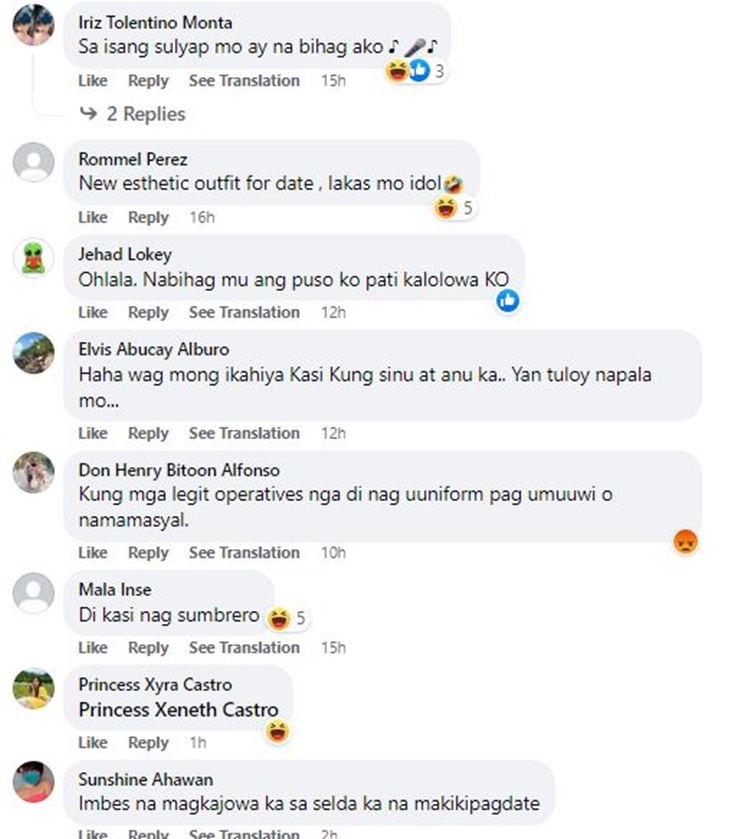The width and height of the screenshot is (750, 839).
Task: Open Jehad Lokey's frog avatar
Action: [x=34, y=258]
